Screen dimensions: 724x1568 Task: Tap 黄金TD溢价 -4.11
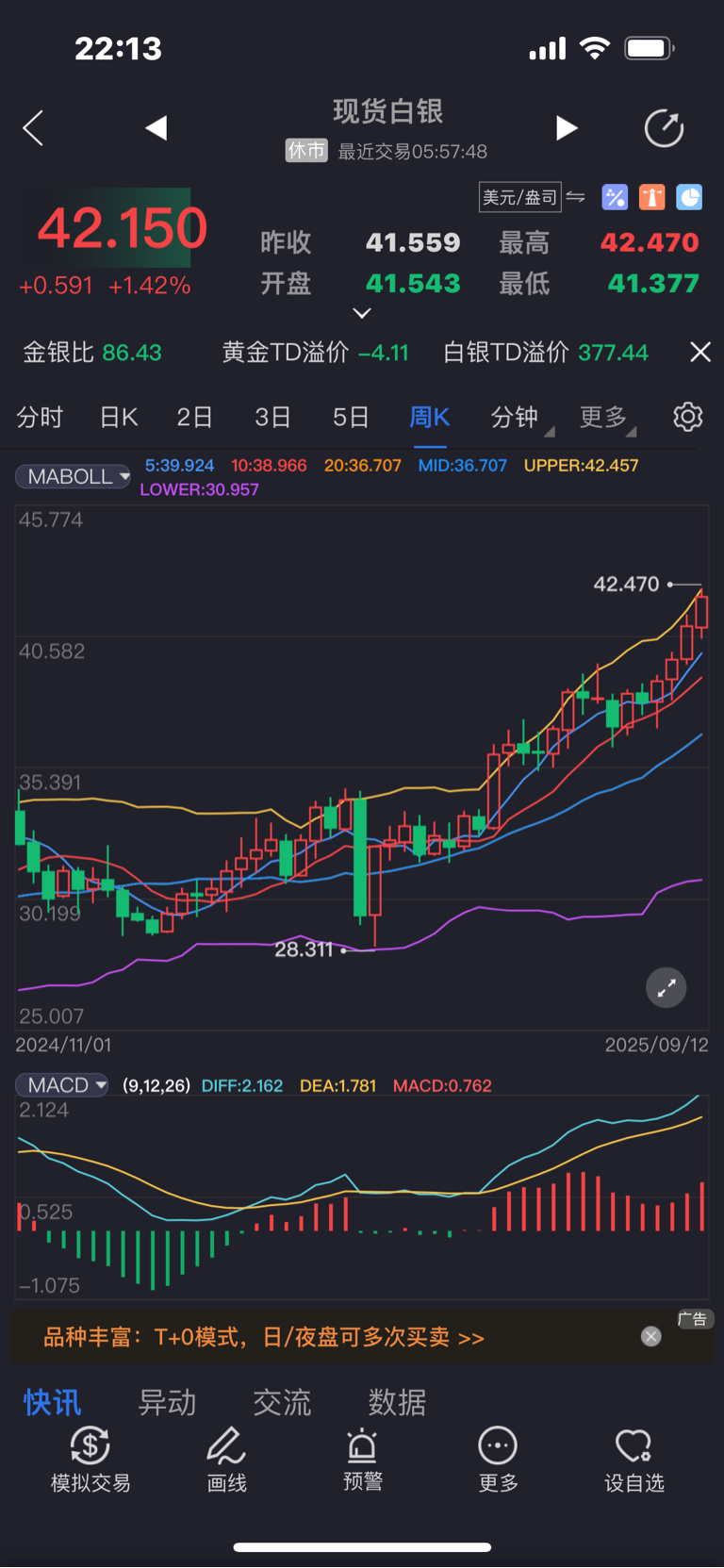316,353
